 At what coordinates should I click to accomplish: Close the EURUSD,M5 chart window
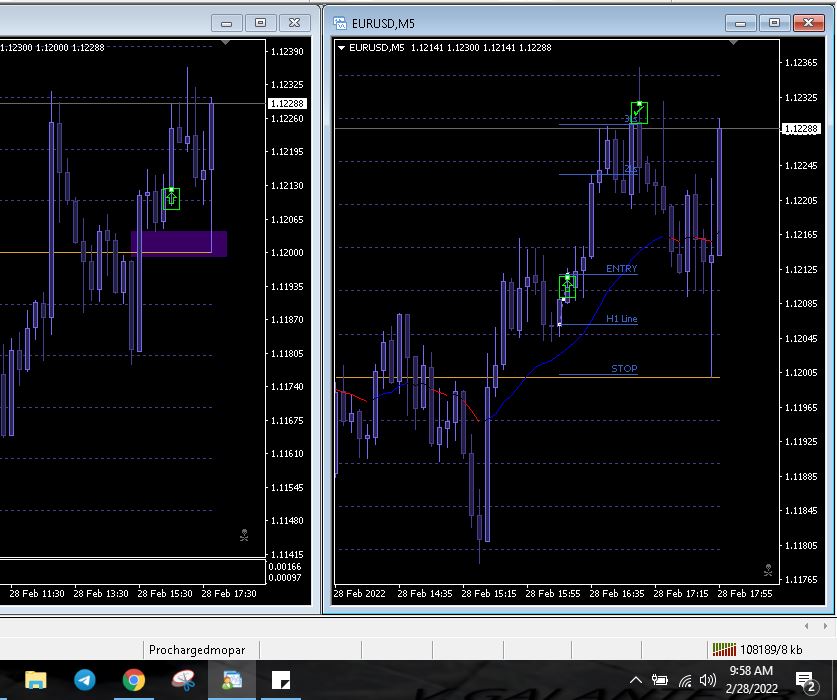pos(808,23)
